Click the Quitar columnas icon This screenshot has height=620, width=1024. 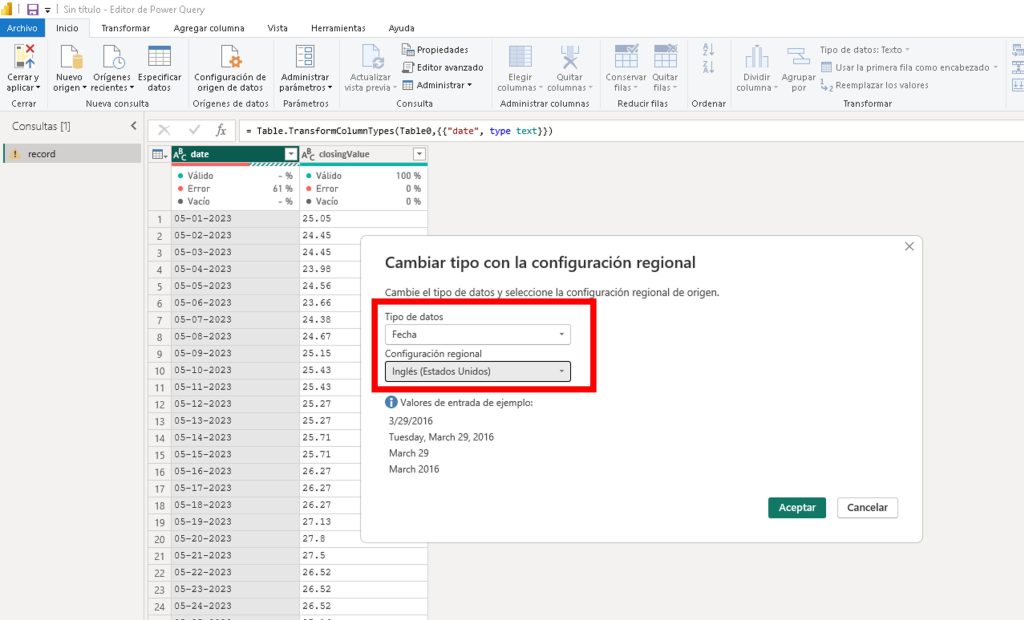[x=569, y=58]
